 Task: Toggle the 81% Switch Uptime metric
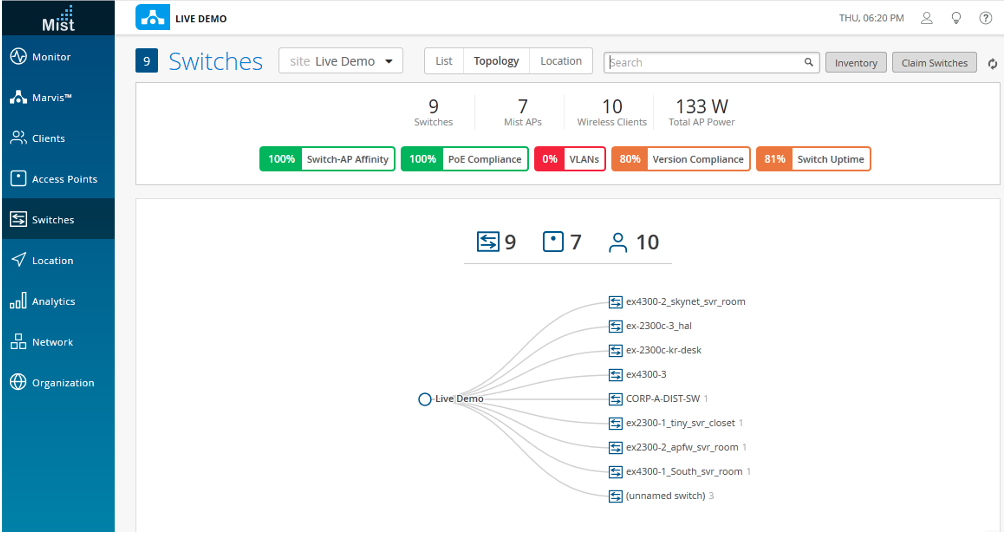click(x=813, y=159)
